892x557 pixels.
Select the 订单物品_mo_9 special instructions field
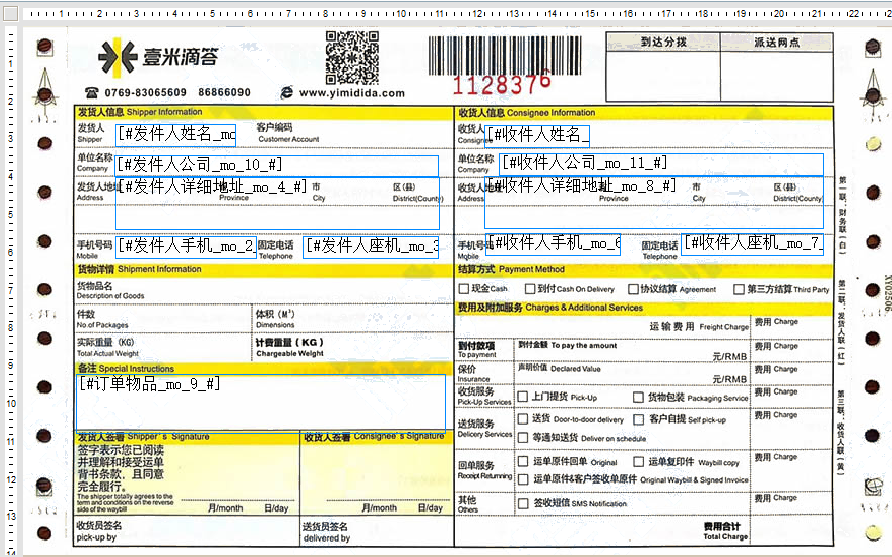click(261, 403)
